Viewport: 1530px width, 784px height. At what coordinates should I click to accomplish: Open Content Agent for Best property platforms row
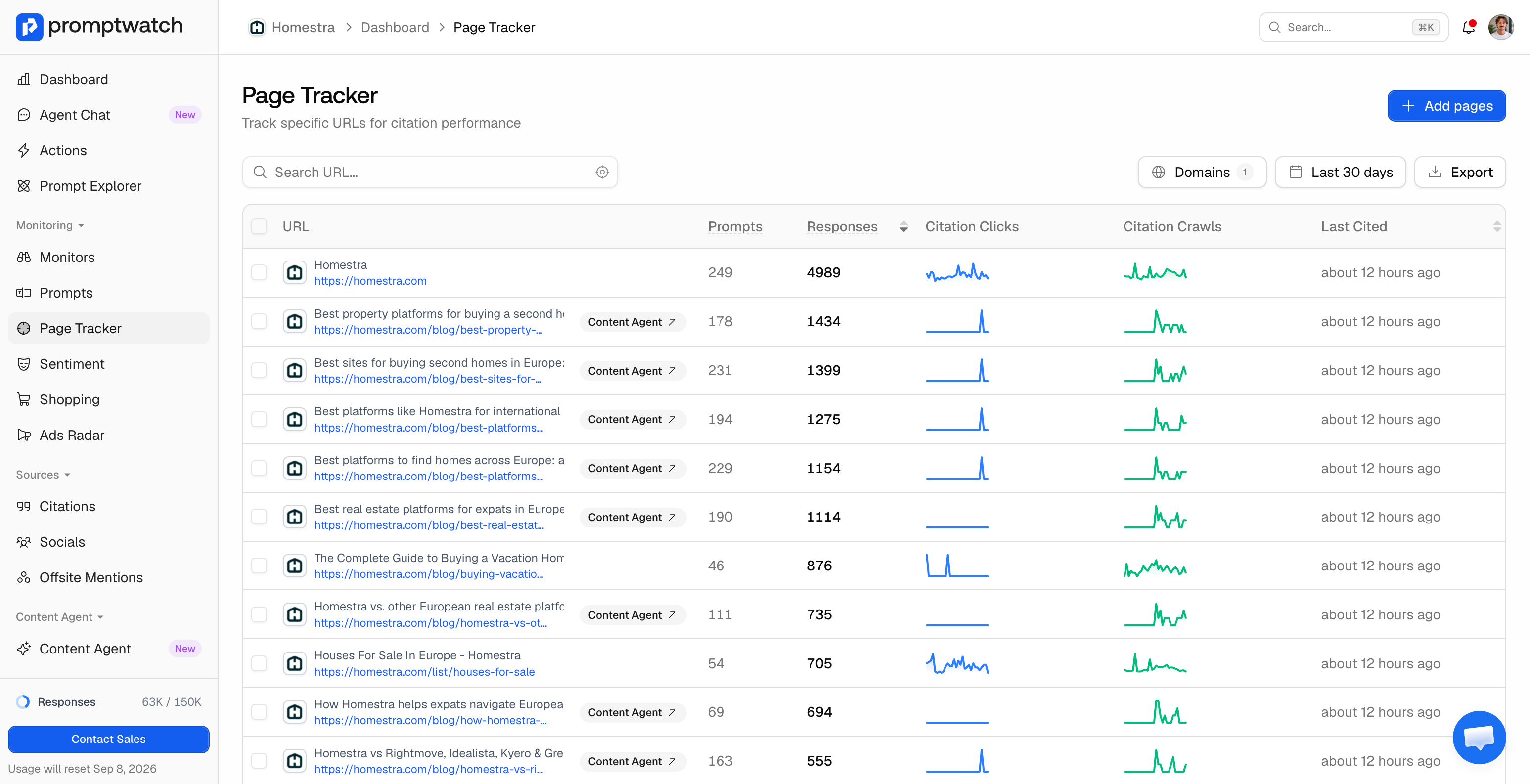632,322
